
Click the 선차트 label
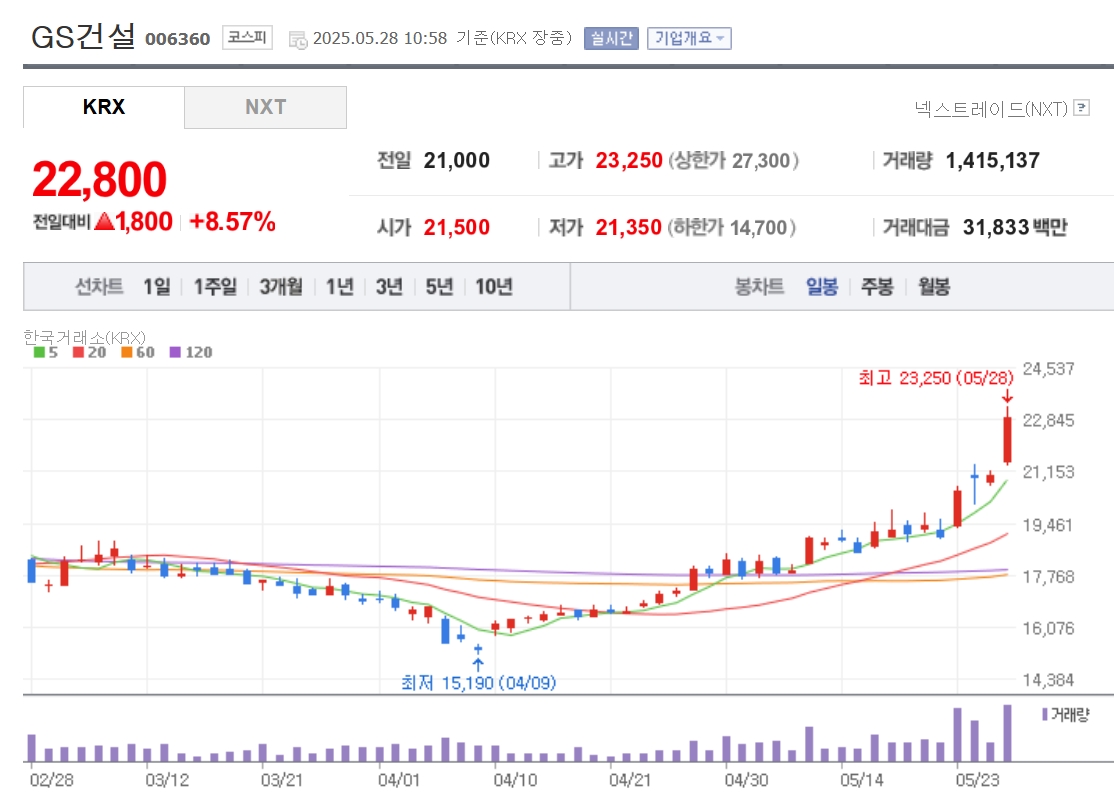click(x=99, y=286)
